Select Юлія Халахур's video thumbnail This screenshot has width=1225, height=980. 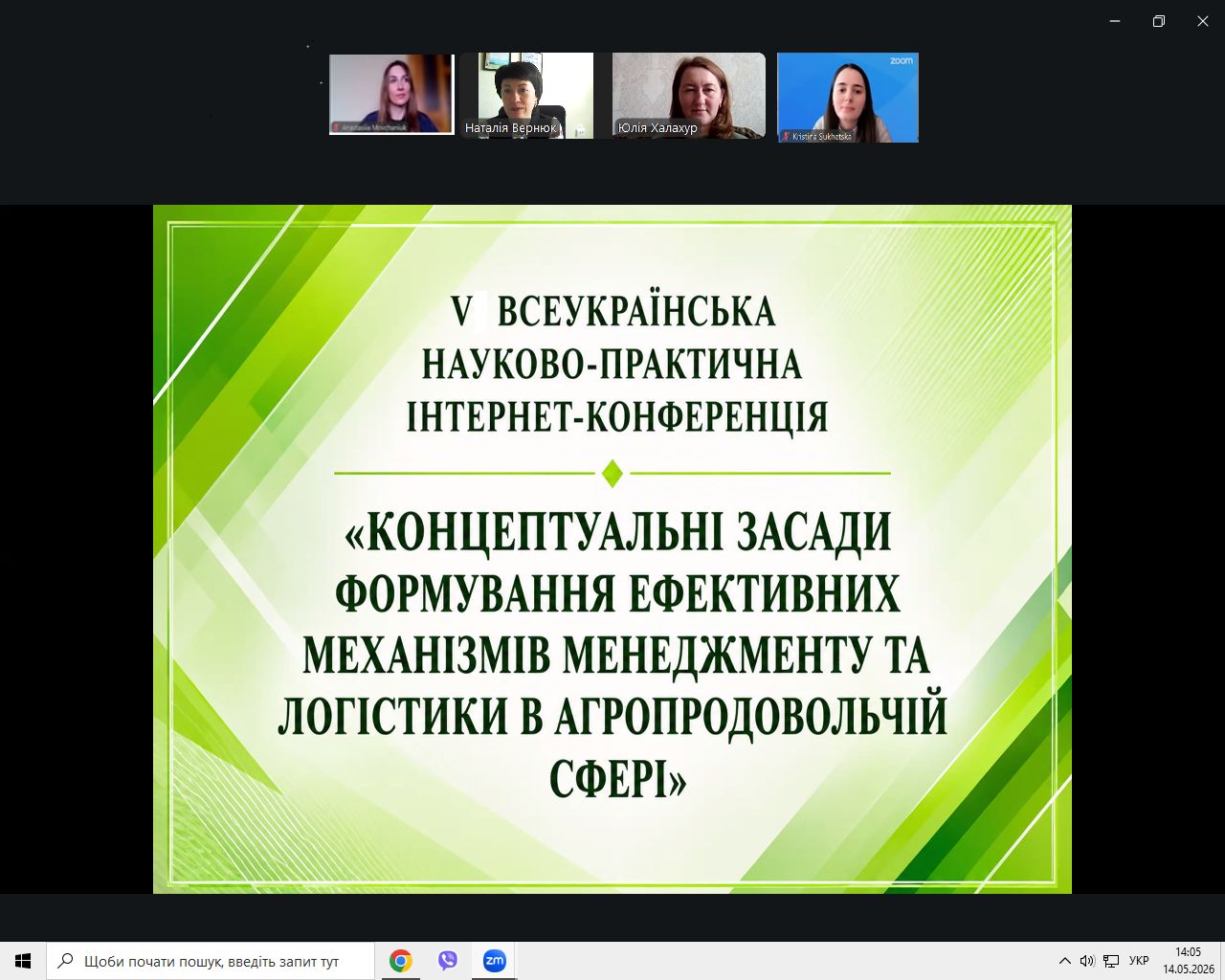pyautogui.click(x=689, y=96)
